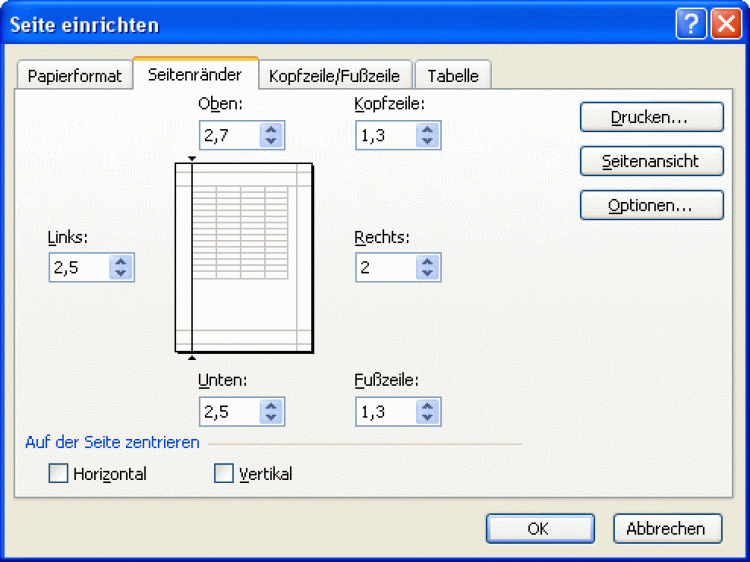The image size is (750, 562).
Task: Click the Help question mark icon
Action: [x=691, y=25]
